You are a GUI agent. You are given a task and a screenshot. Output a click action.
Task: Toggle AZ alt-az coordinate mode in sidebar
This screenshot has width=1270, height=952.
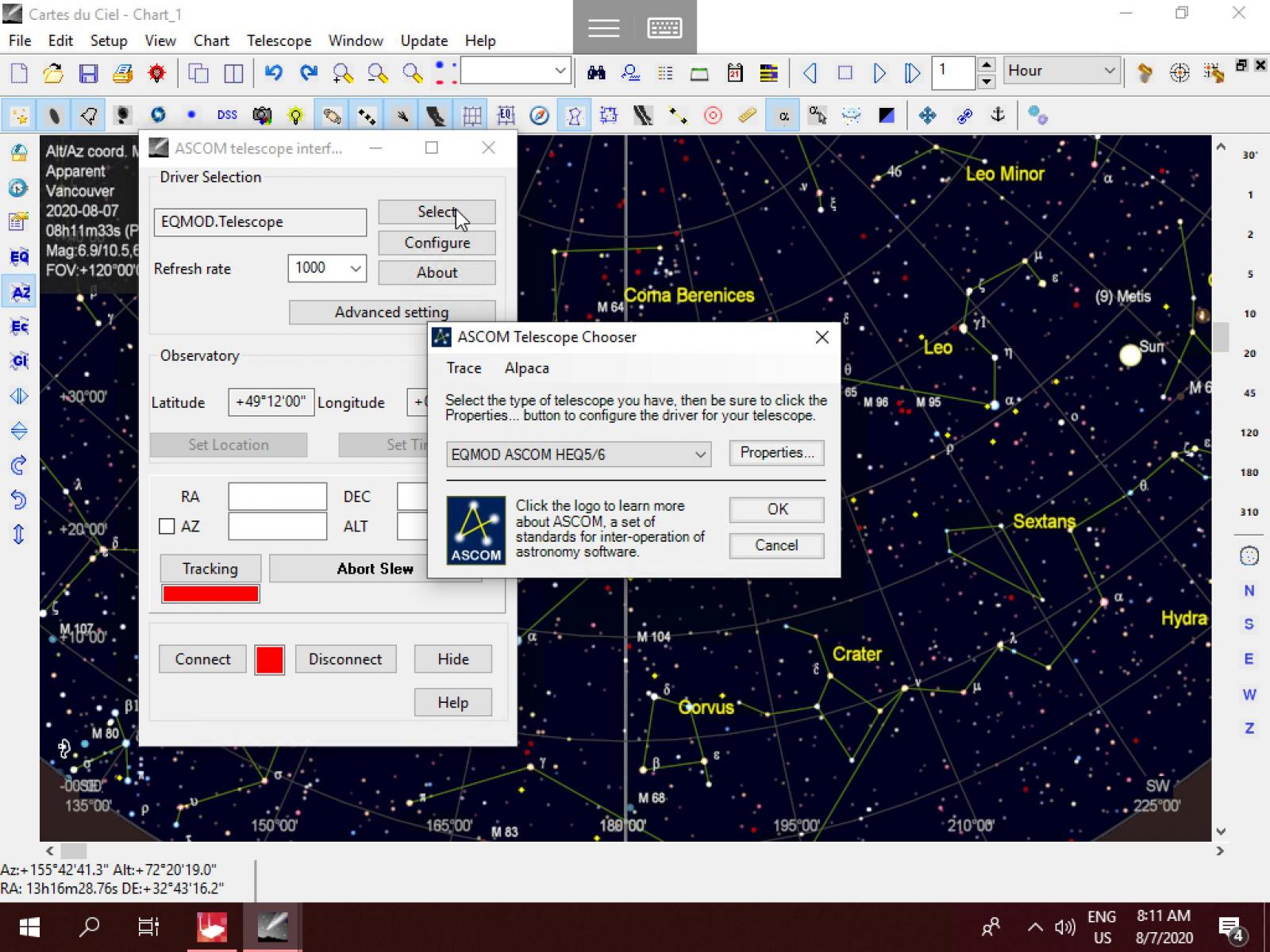(19, 291)
